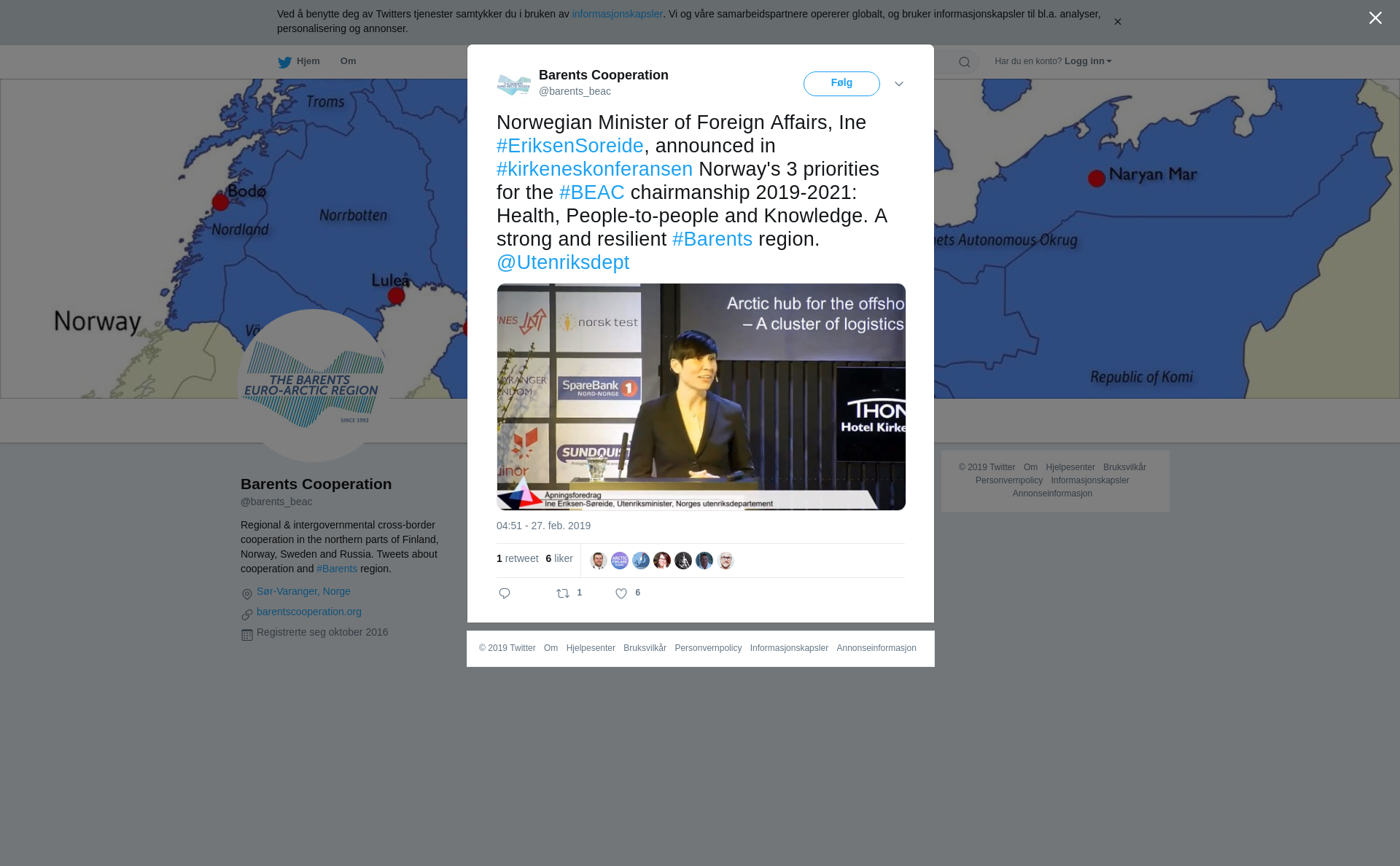Open hashtag #kirkeneskonferansen
The image size is (1400, 866).
(594, 169)
